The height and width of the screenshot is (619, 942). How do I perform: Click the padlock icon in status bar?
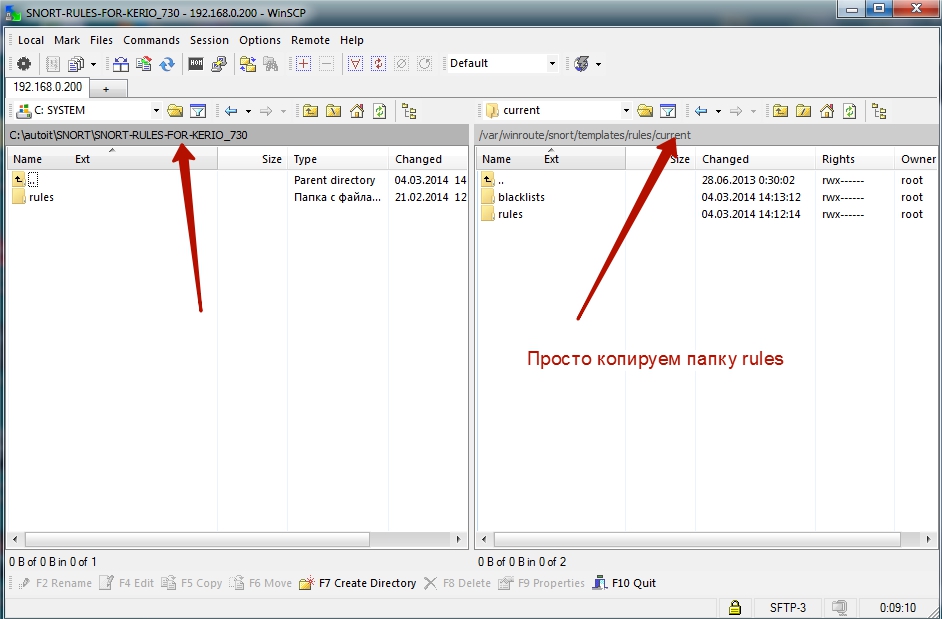click(x=734, y=607)
